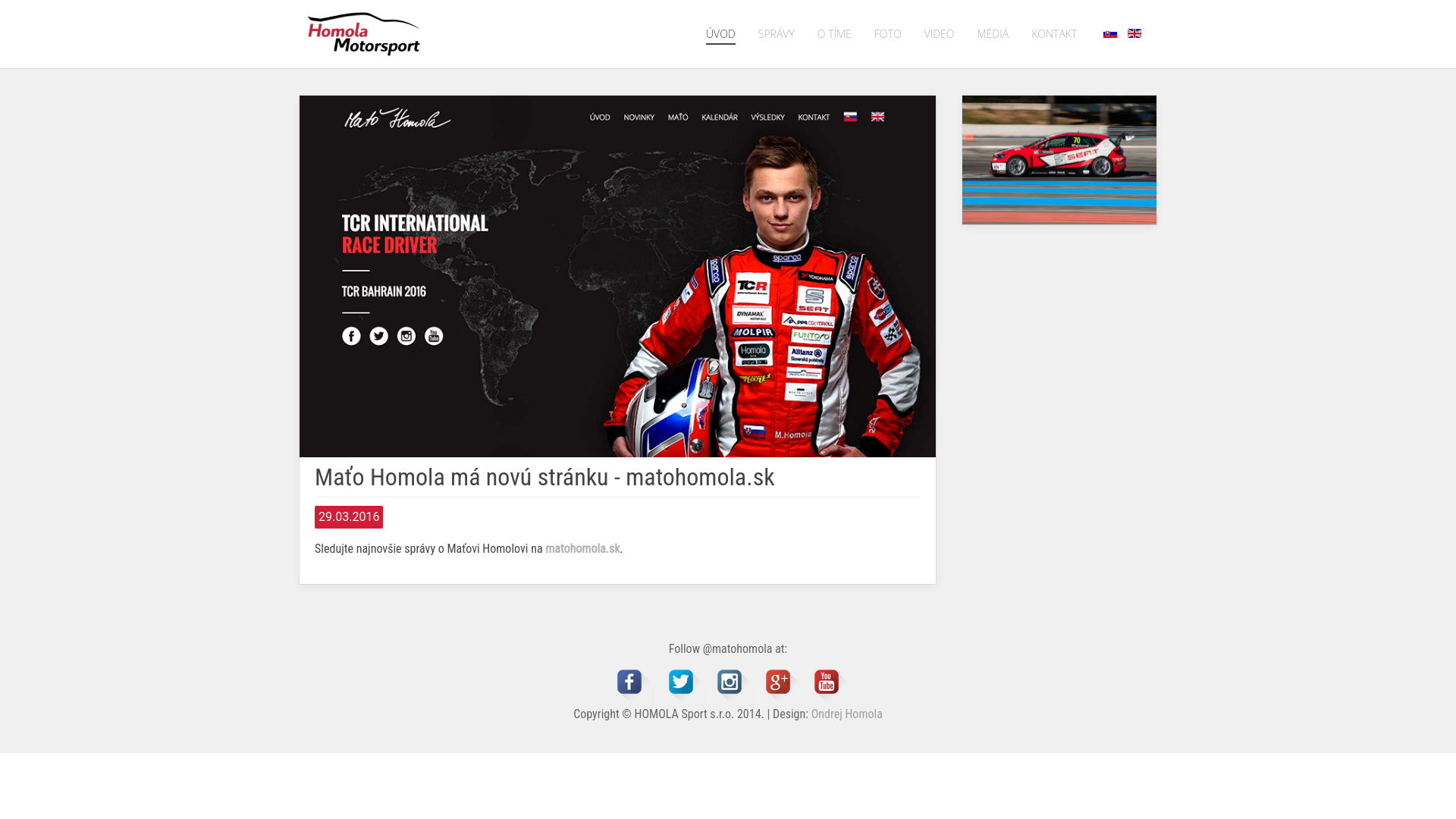The image size is (1456, 819).
Task: Open the footer Twitter icon
Action: 681,682
